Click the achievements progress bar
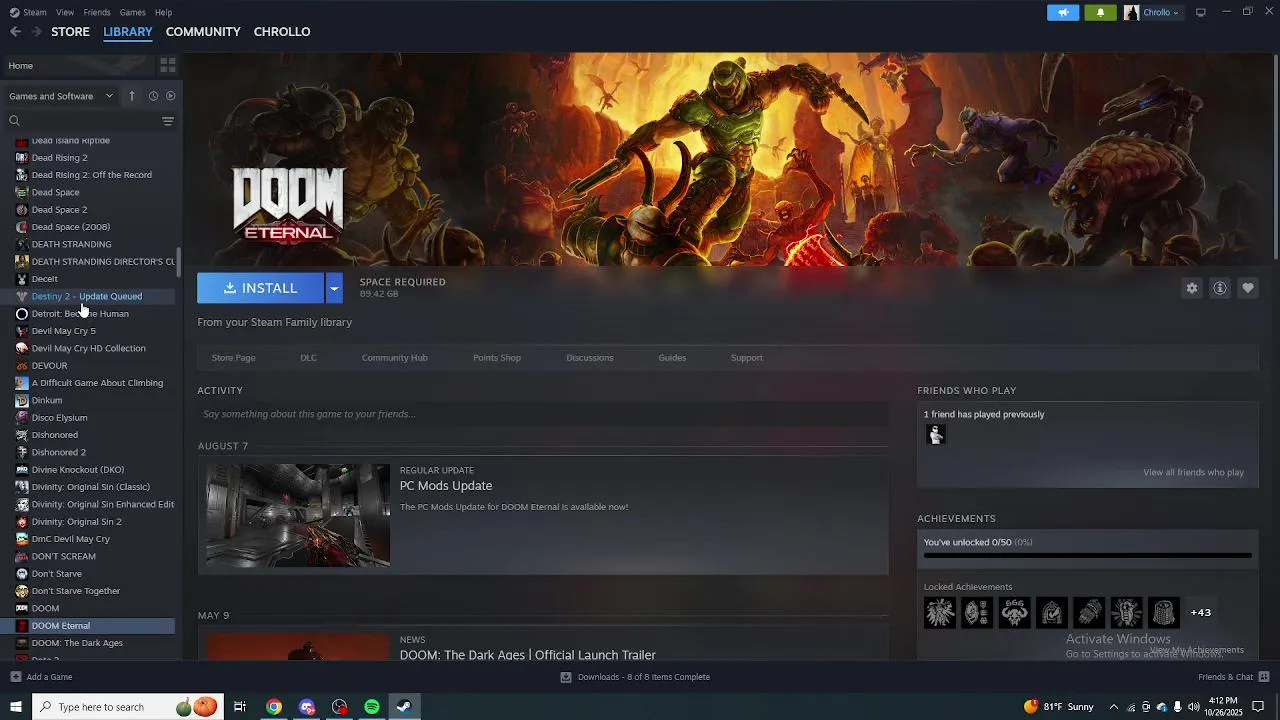 click(1087, 555)
